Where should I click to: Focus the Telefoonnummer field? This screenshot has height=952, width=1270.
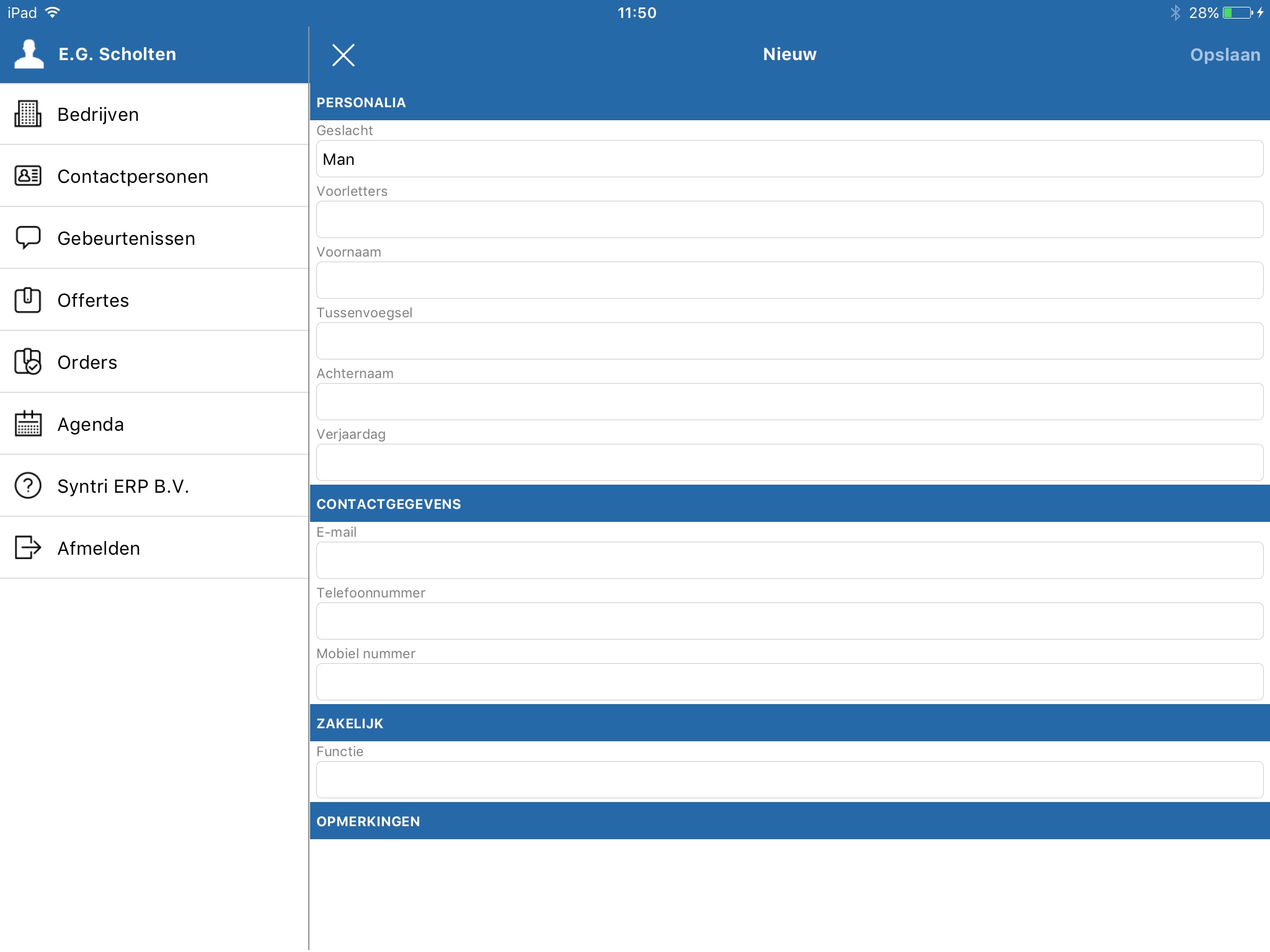pos(789,621)
